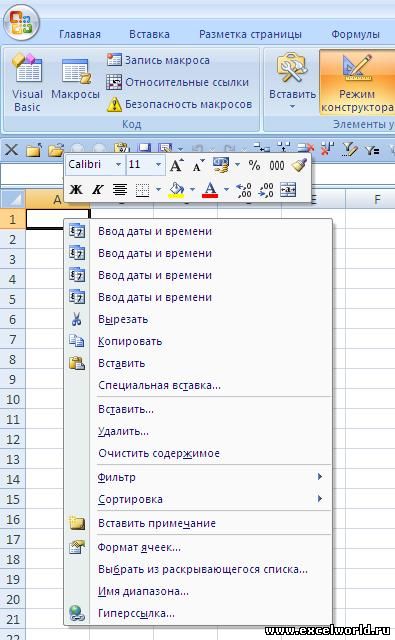Toggle italic К formatting
Screen dimensions: 395x640
coord(98,189)
